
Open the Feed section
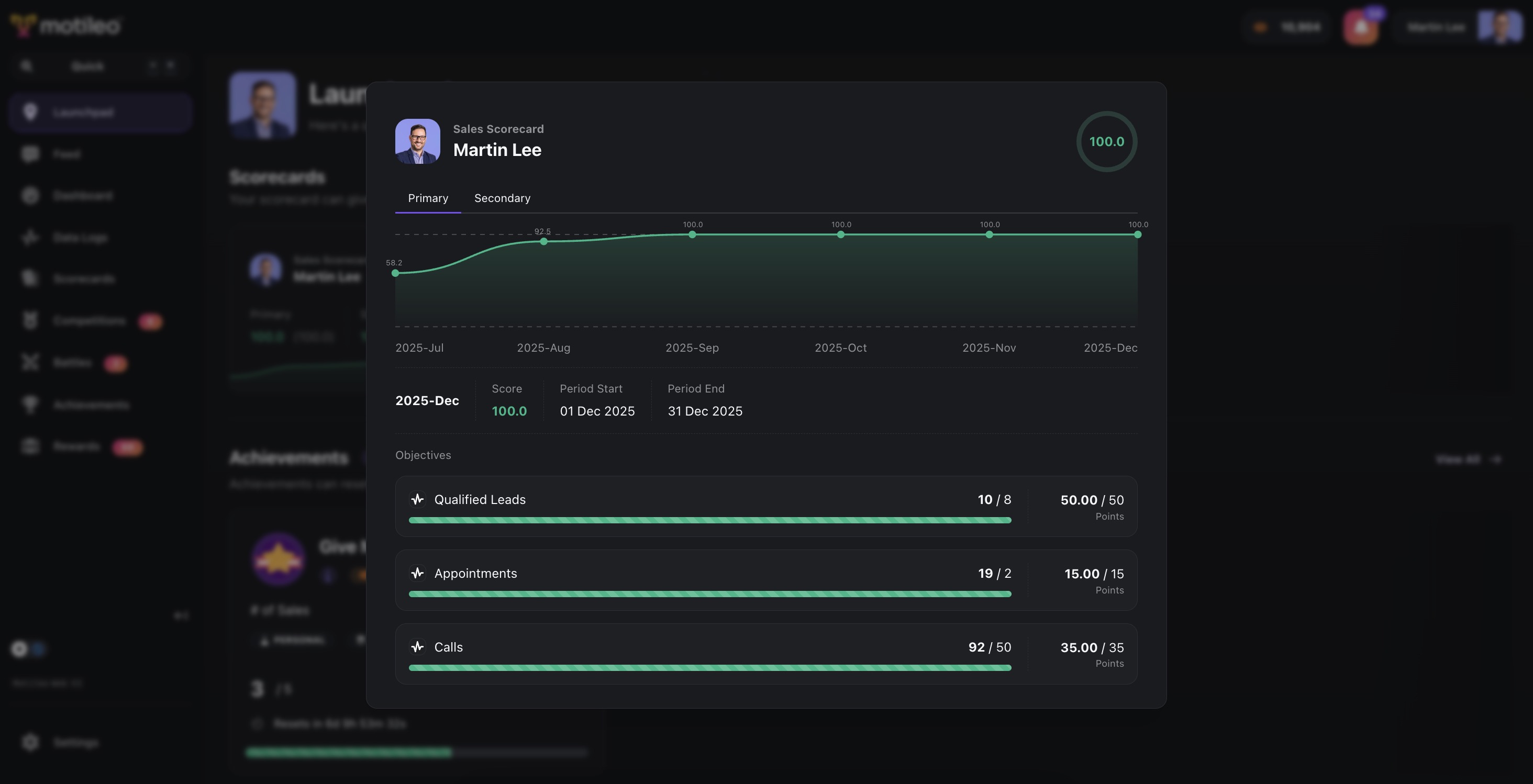[x=67, y=154]
